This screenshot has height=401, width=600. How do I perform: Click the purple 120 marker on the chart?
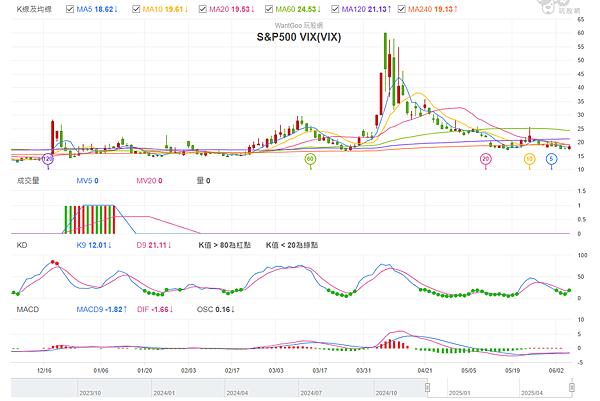(47, 159)
